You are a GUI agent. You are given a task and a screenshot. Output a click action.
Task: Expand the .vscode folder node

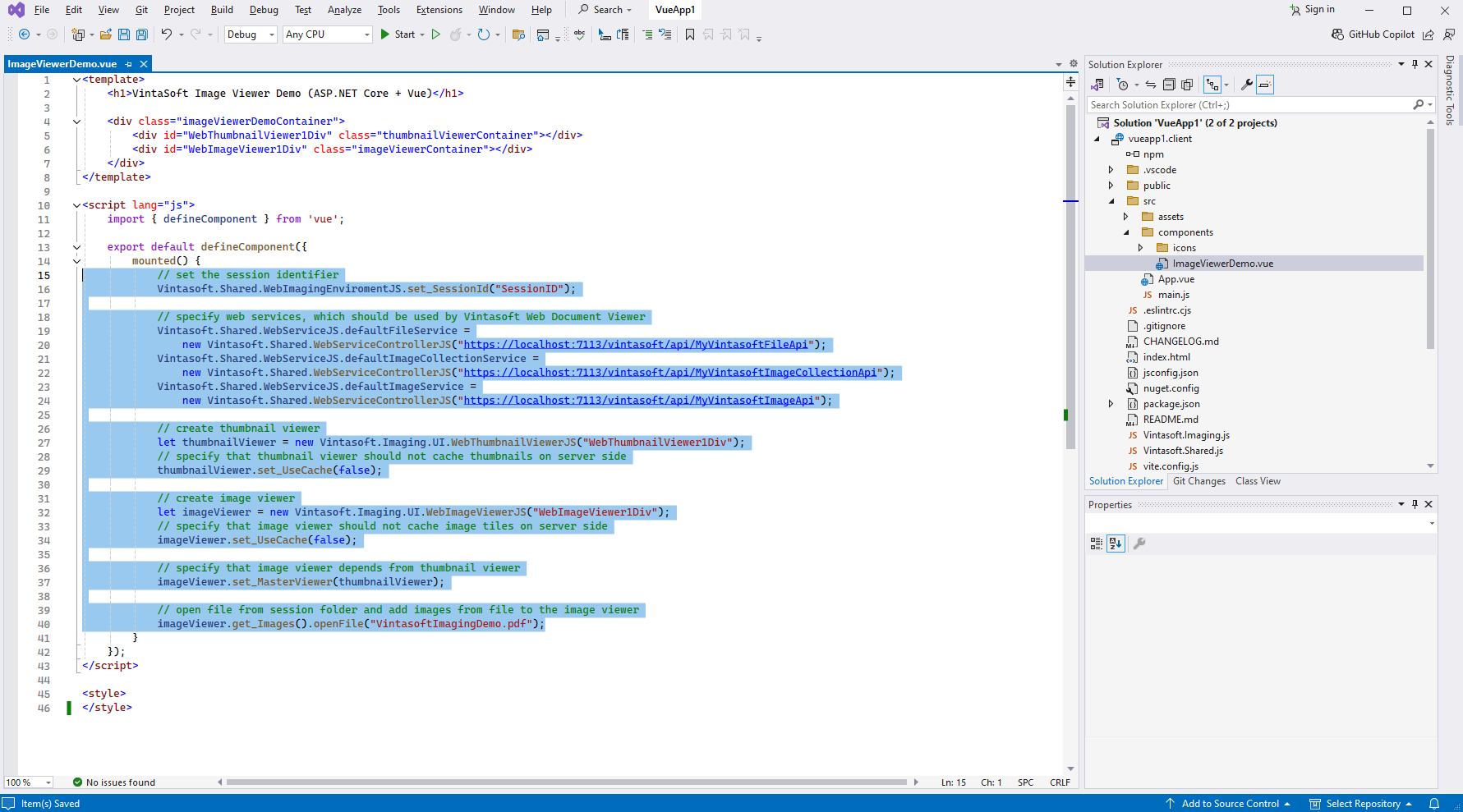click(x=1111, y=170)
